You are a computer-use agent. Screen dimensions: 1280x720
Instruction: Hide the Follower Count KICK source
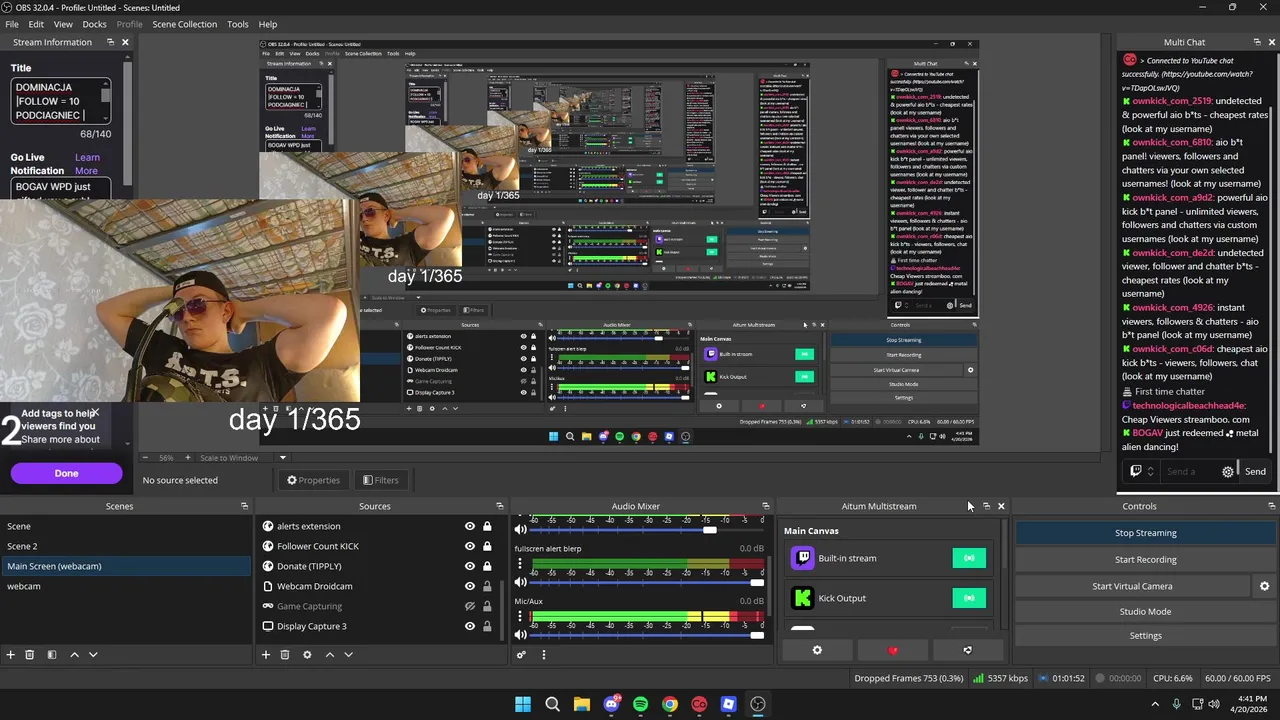[470, 546]
